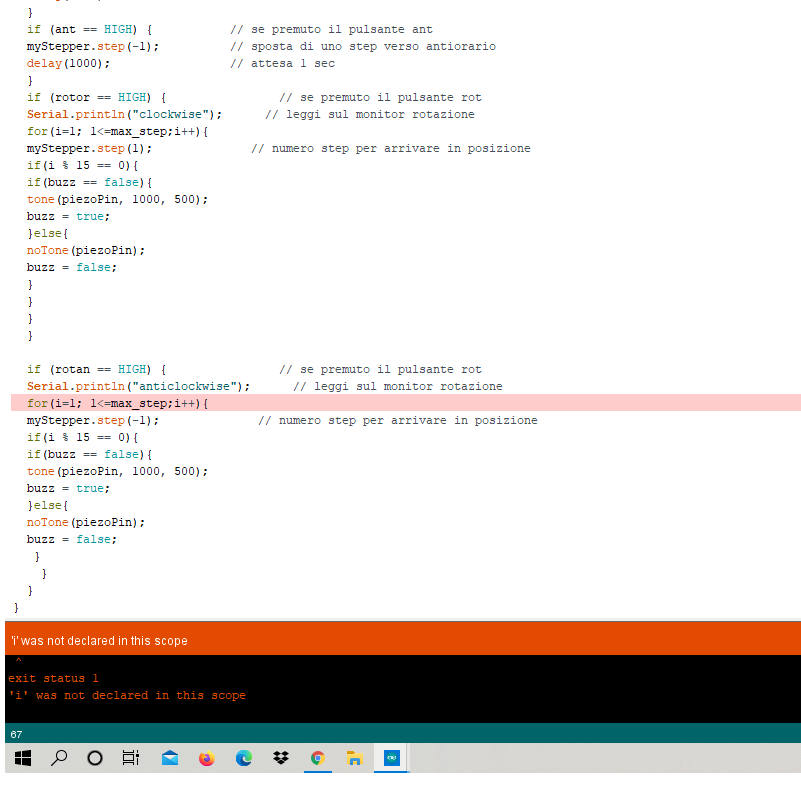Open Firefox from the taskbar
Image resolution: width=801 pixels, height=788 pixels.
click(x=207, y=758)
